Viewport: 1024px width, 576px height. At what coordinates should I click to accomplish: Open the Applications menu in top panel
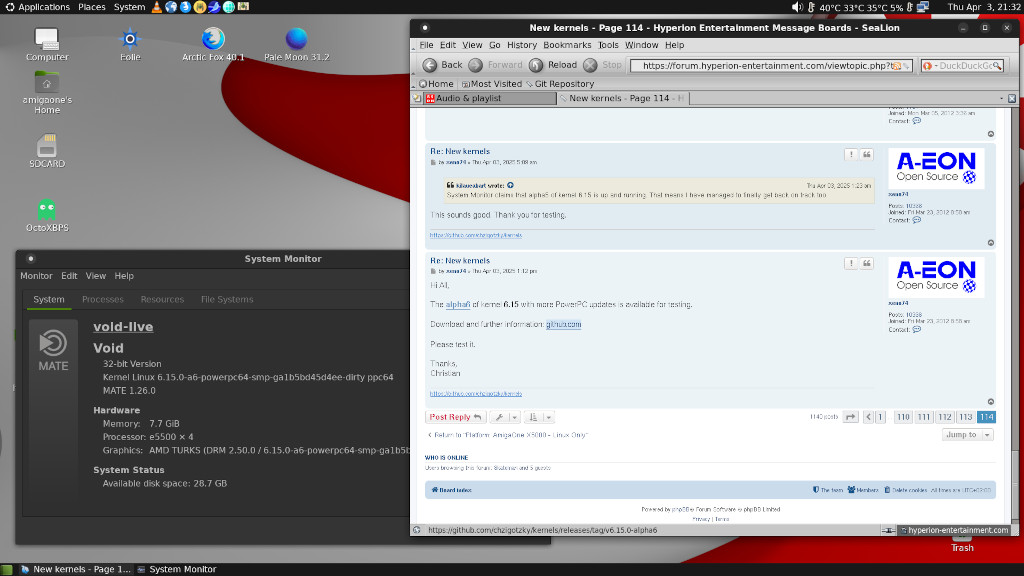click(44, 7)
